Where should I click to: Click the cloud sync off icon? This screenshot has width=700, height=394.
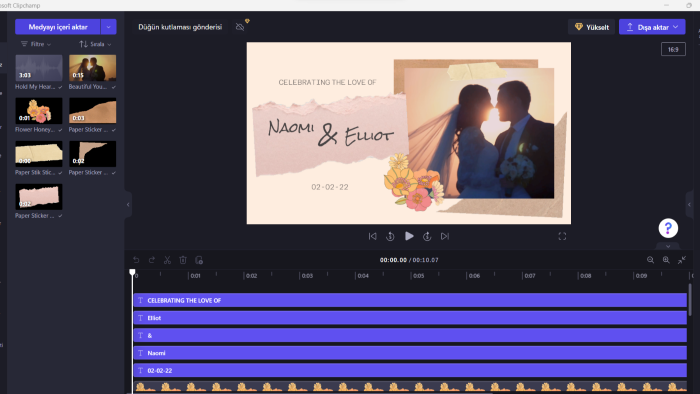tap(240, 27)
